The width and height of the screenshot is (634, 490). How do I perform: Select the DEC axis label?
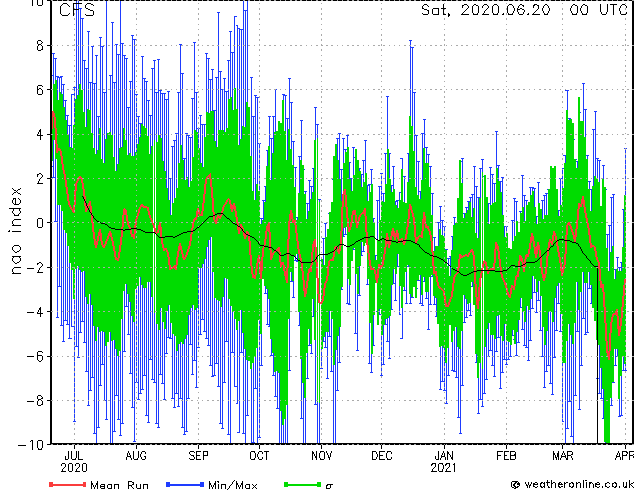click(x=382, y=456)
